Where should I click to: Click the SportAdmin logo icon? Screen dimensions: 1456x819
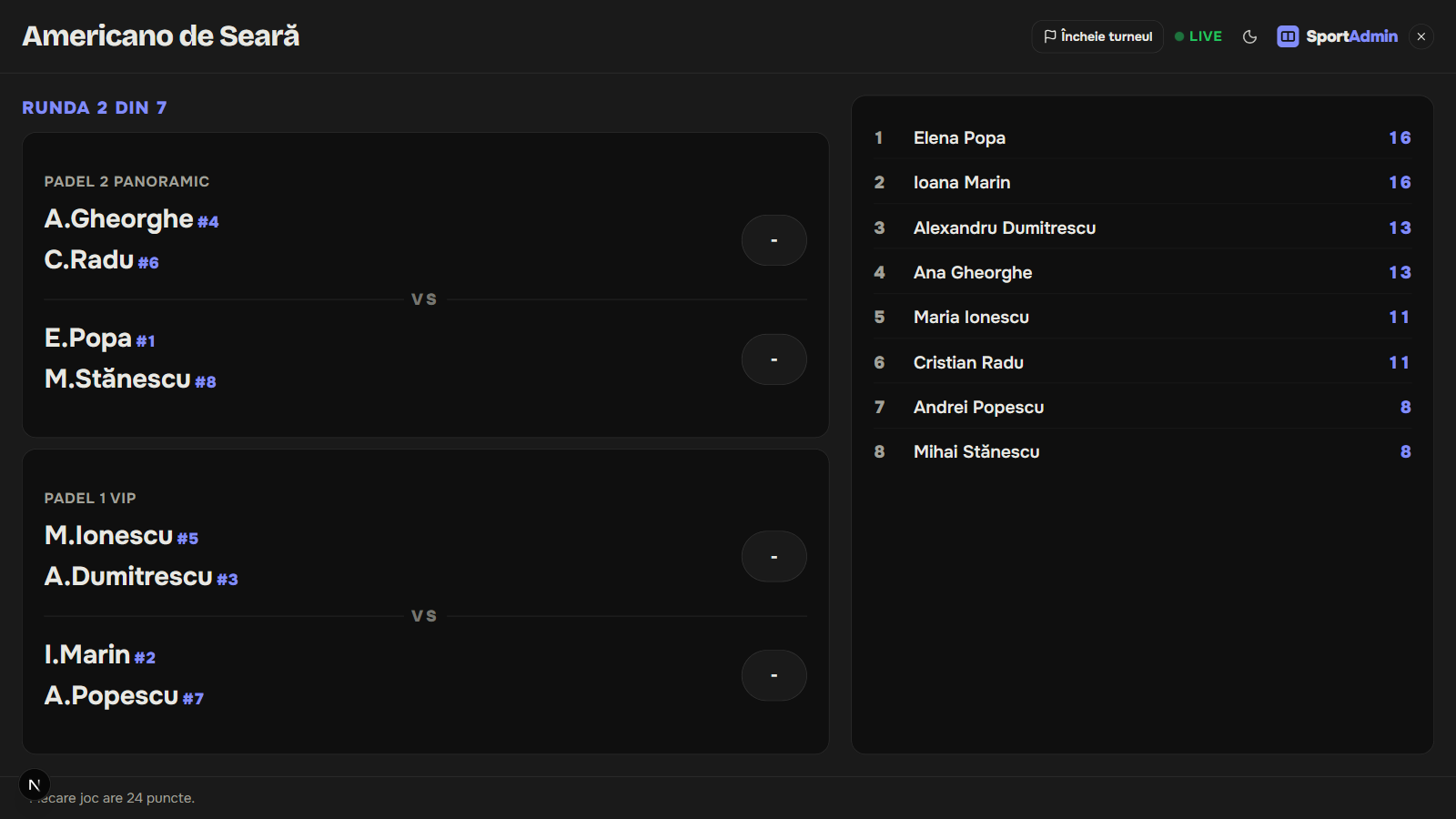[x=1288, y=36]
